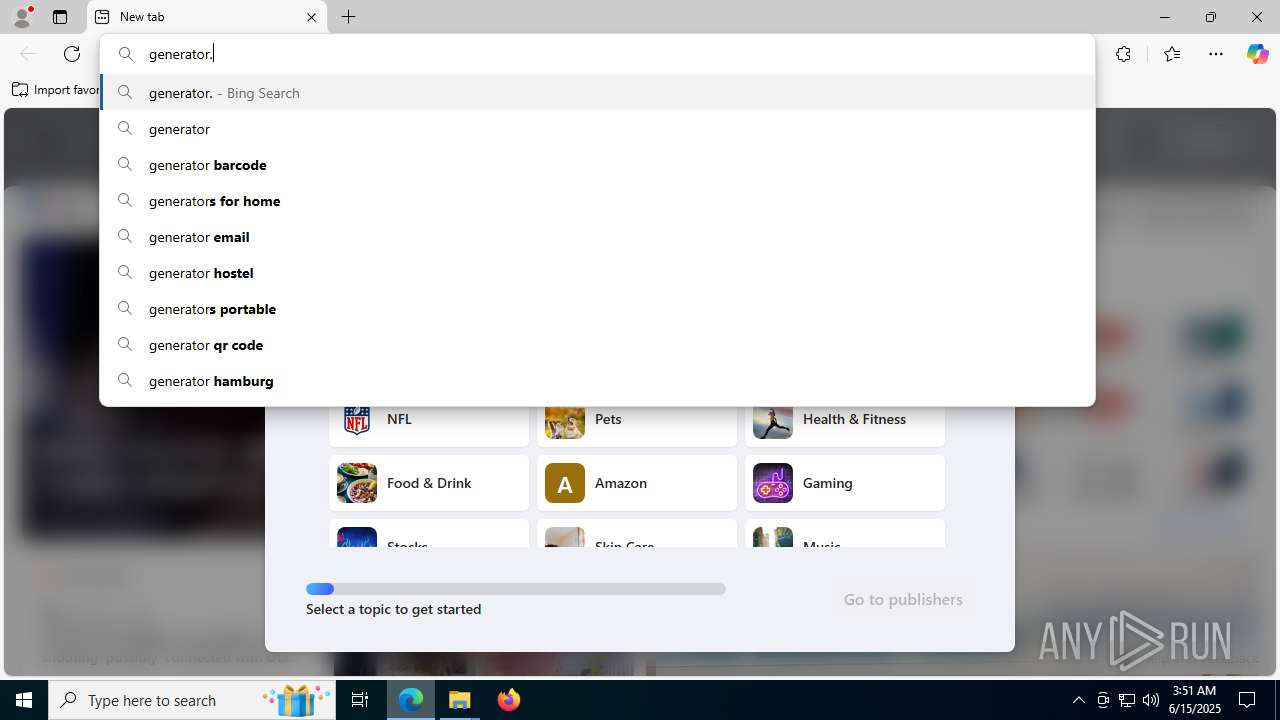Click the topic selection progress bar
The height and width of the screenshot is (720, 1280).
tap(516, 589)
